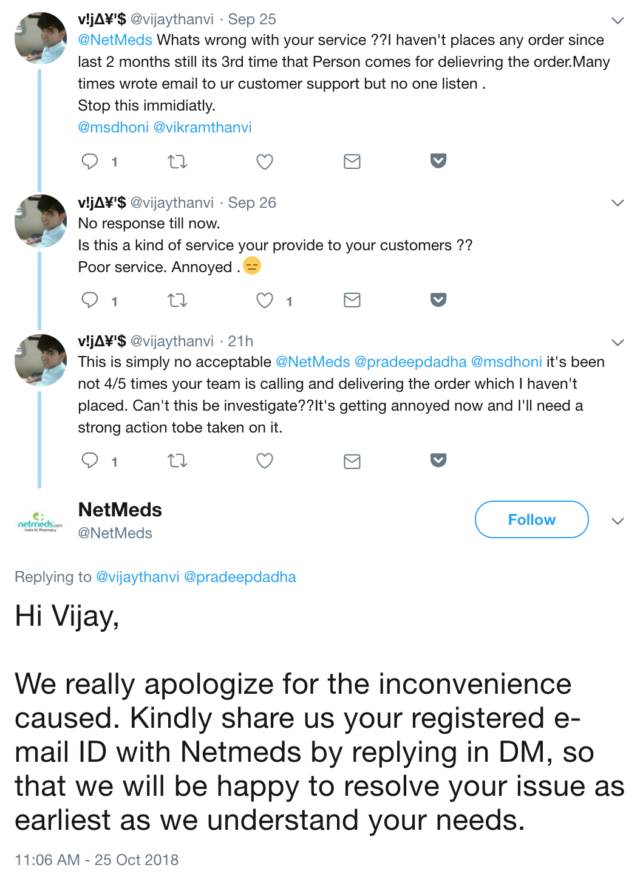Send the Sep 25 tweet via direct message
The height and width of the screenshot is (876, 640).
tap(352, 161)
